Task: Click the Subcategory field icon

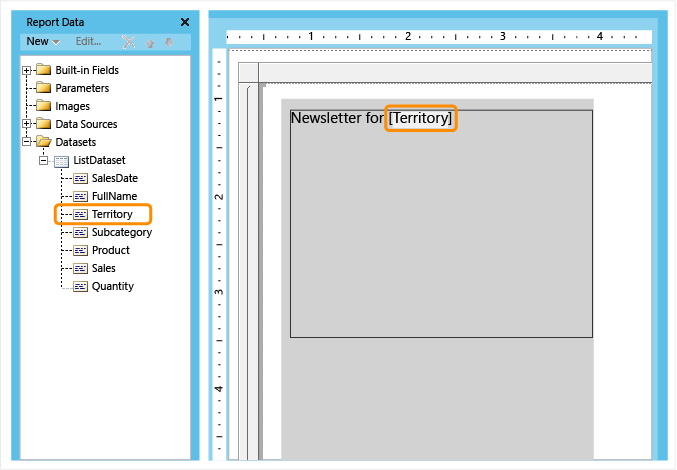Action: coord(80,233)
